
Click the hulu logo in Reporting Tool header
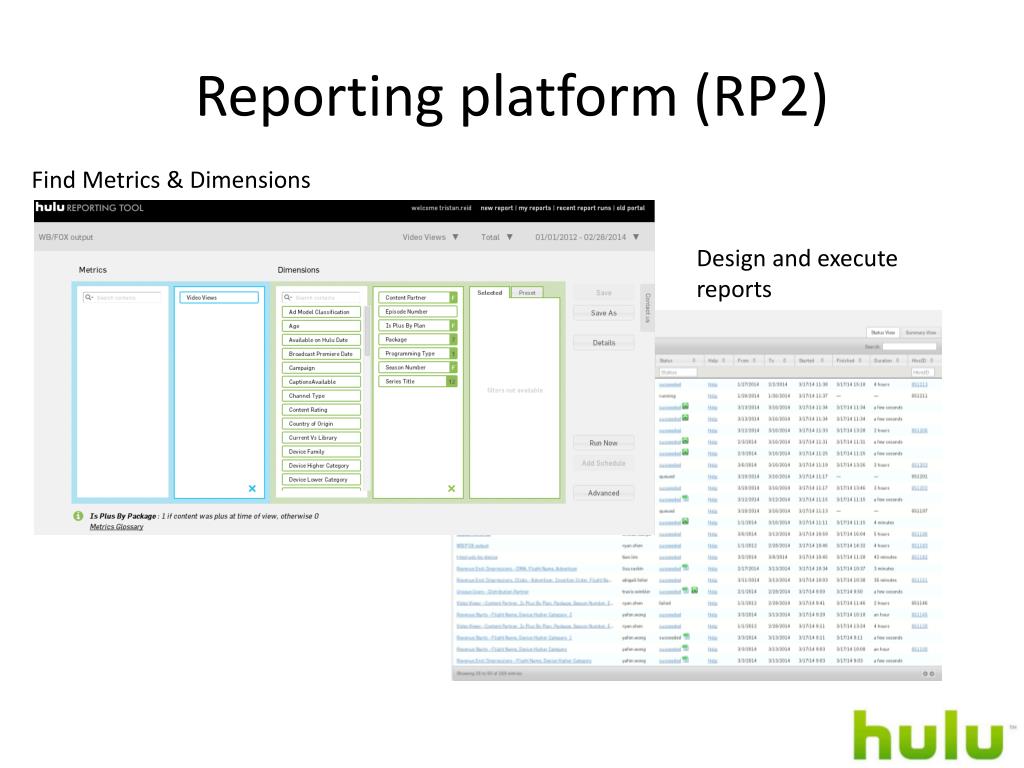click(50, 207)
